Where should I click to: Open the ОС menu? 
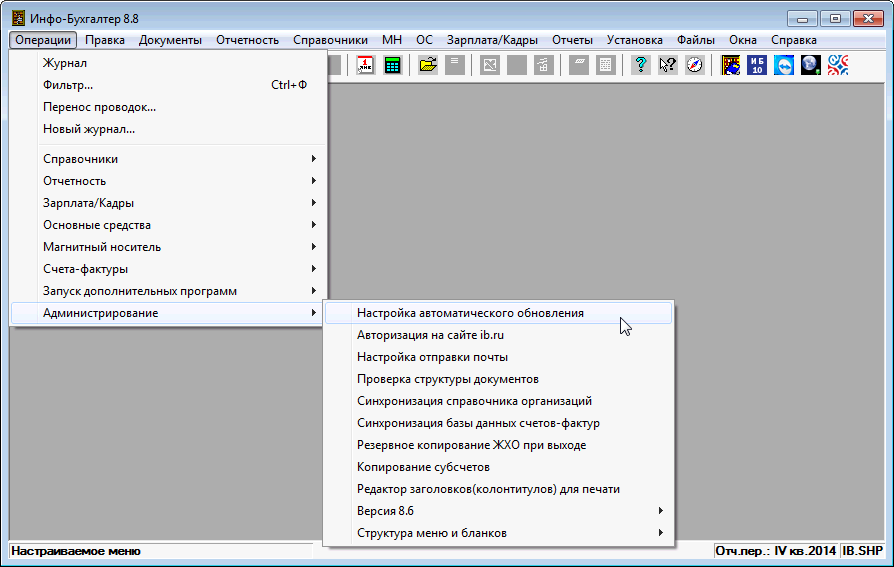click(424, 40)
